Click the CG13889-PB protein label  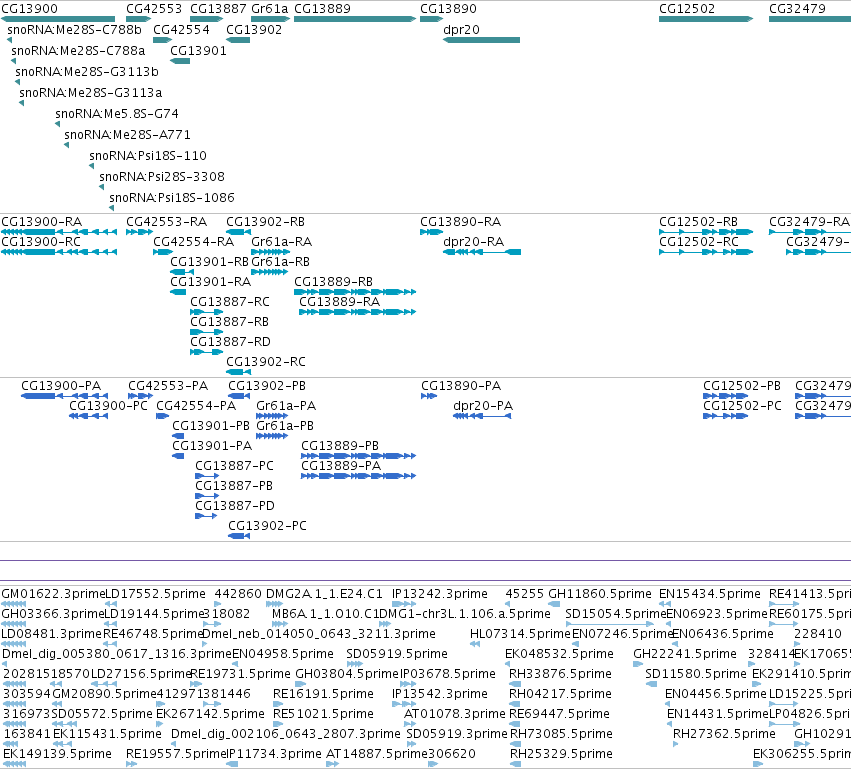click(x=340, y=446)
